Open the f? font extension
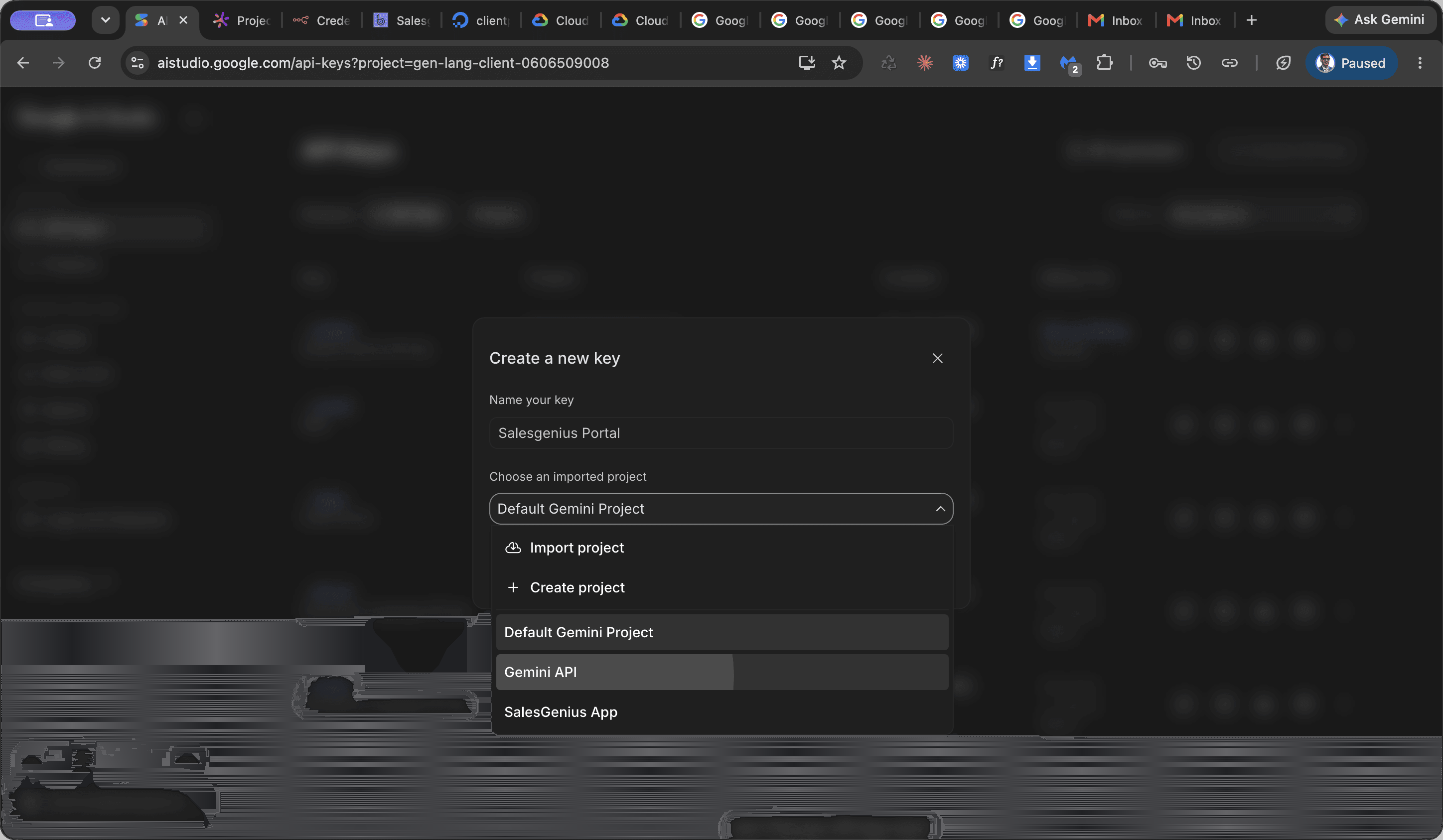 tap(997, 63)
